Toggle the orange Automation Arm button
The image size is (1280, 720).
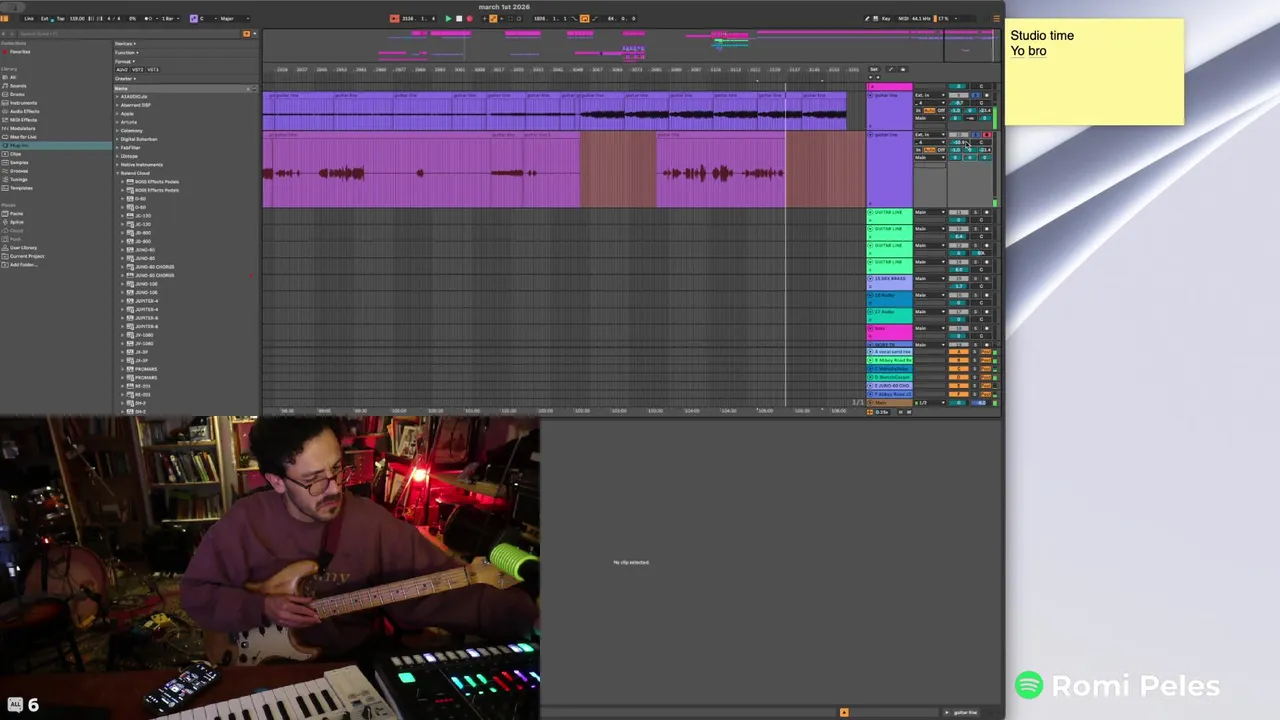coord(493,18)
